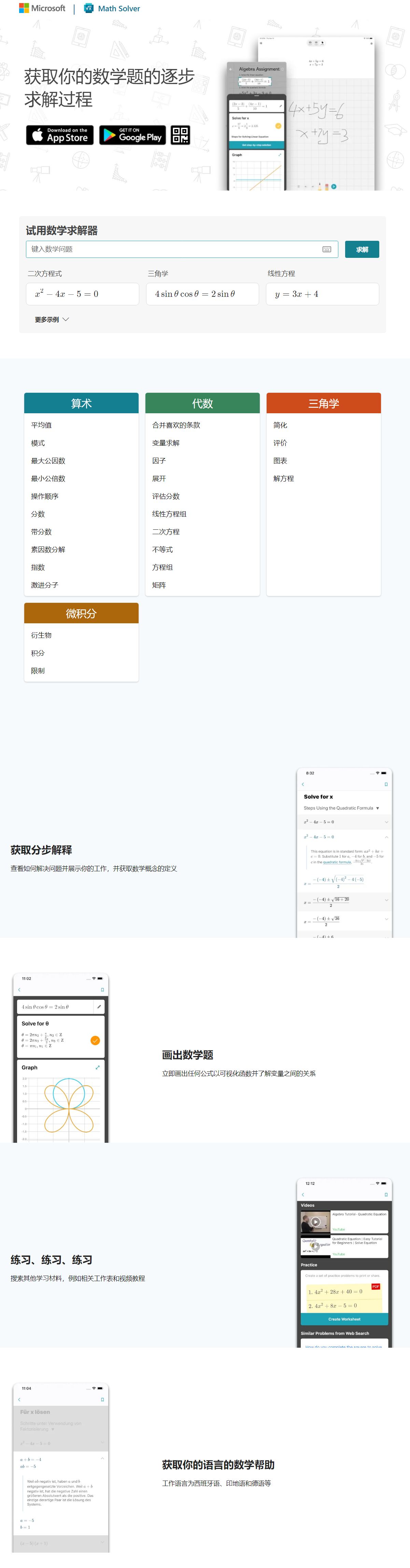The width and height of the screenshot is (410, 1568).
Task: Open the 评估分数 topic
Action: (166, 497)
